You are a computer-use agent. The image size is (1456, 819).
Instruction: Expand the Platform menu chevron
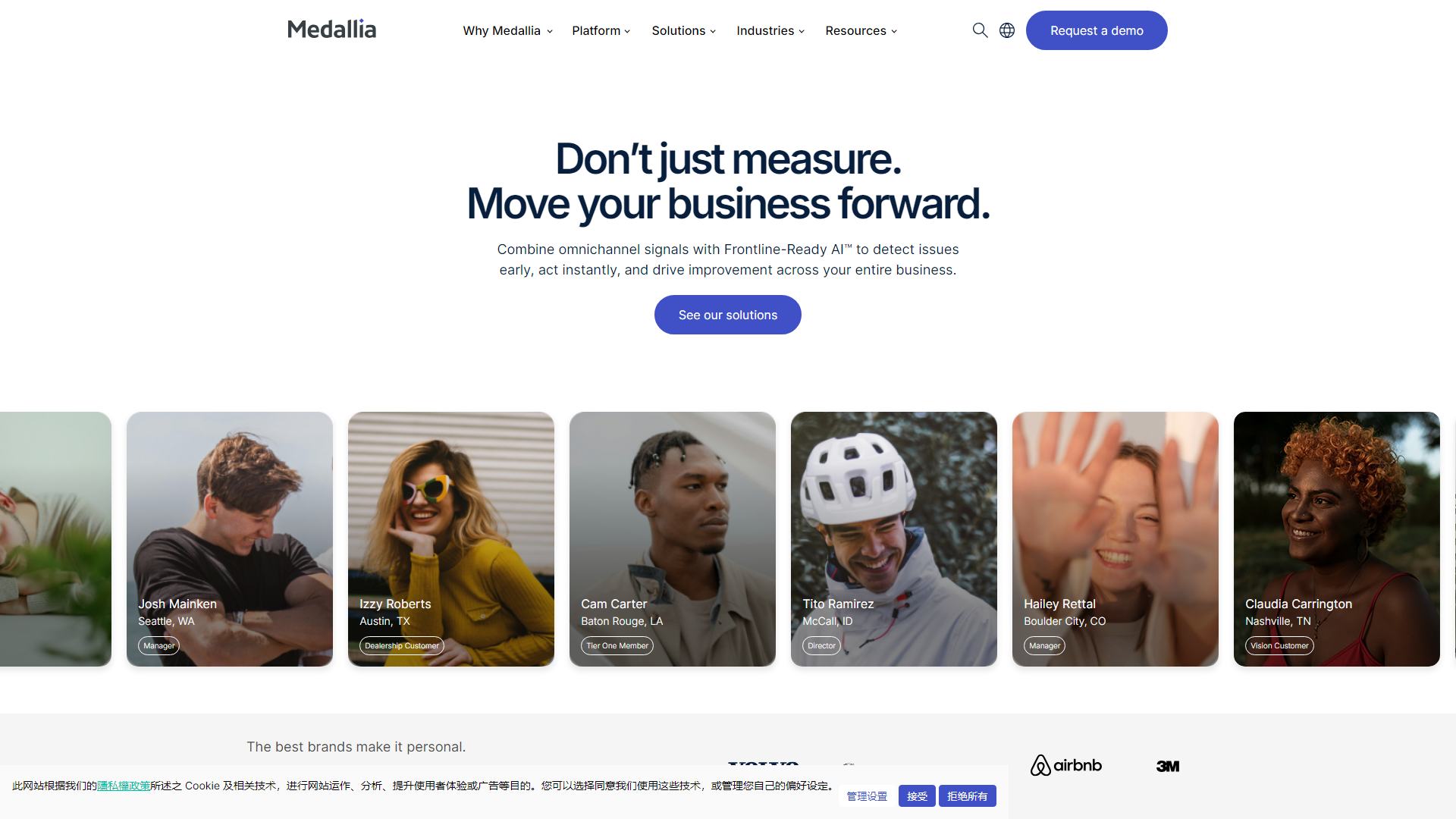(x=627, y=31)
